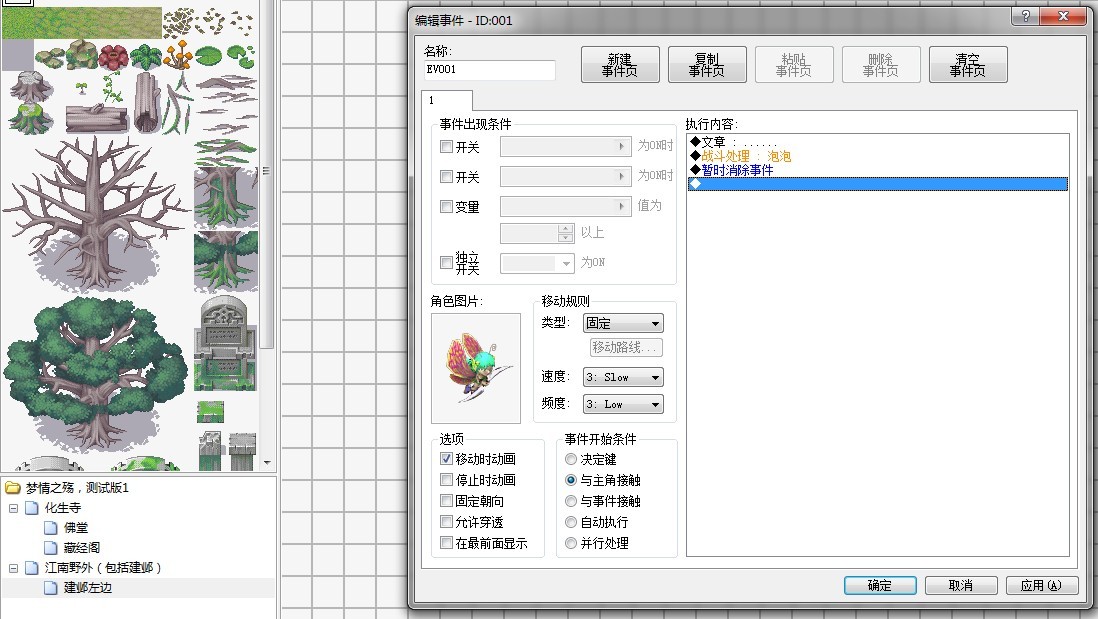The image size is (1098, 619).
Task: Check the 在最前面显示 option
Action: (446, 543)
